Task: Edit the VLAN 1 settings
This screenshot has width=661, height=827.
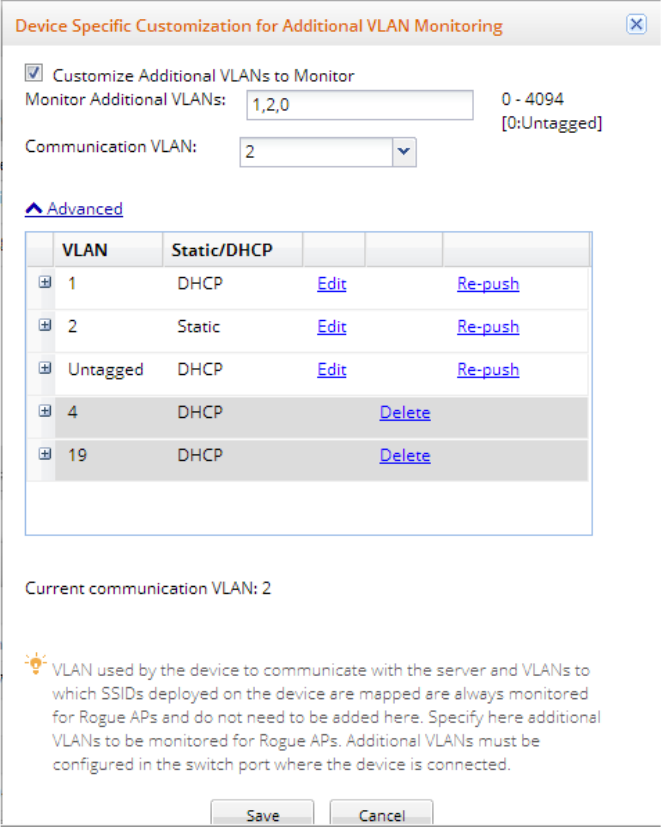Action: tap(331, 284)
